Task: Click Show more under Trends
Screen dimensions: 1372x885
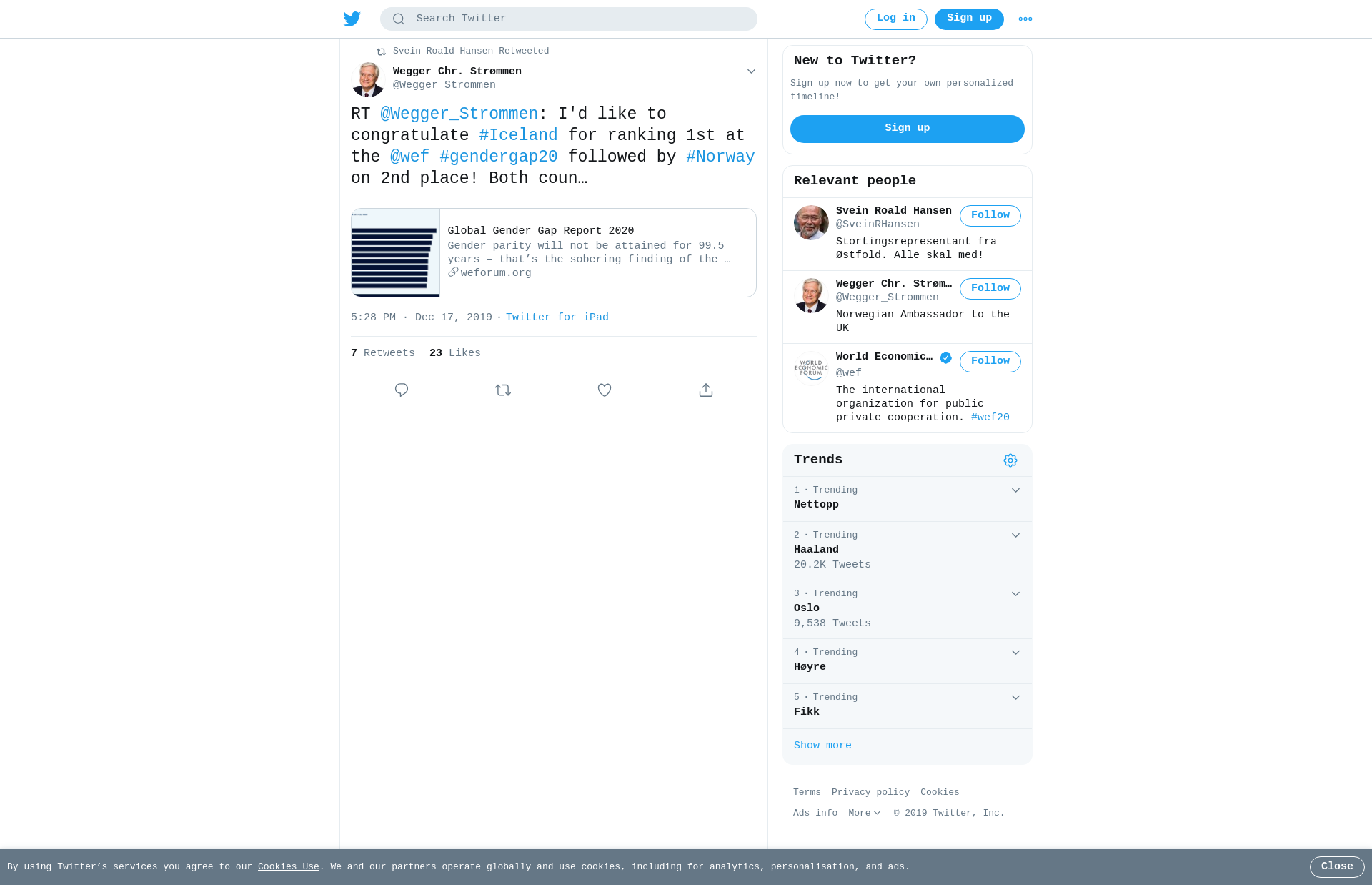Action: [822, 746]
